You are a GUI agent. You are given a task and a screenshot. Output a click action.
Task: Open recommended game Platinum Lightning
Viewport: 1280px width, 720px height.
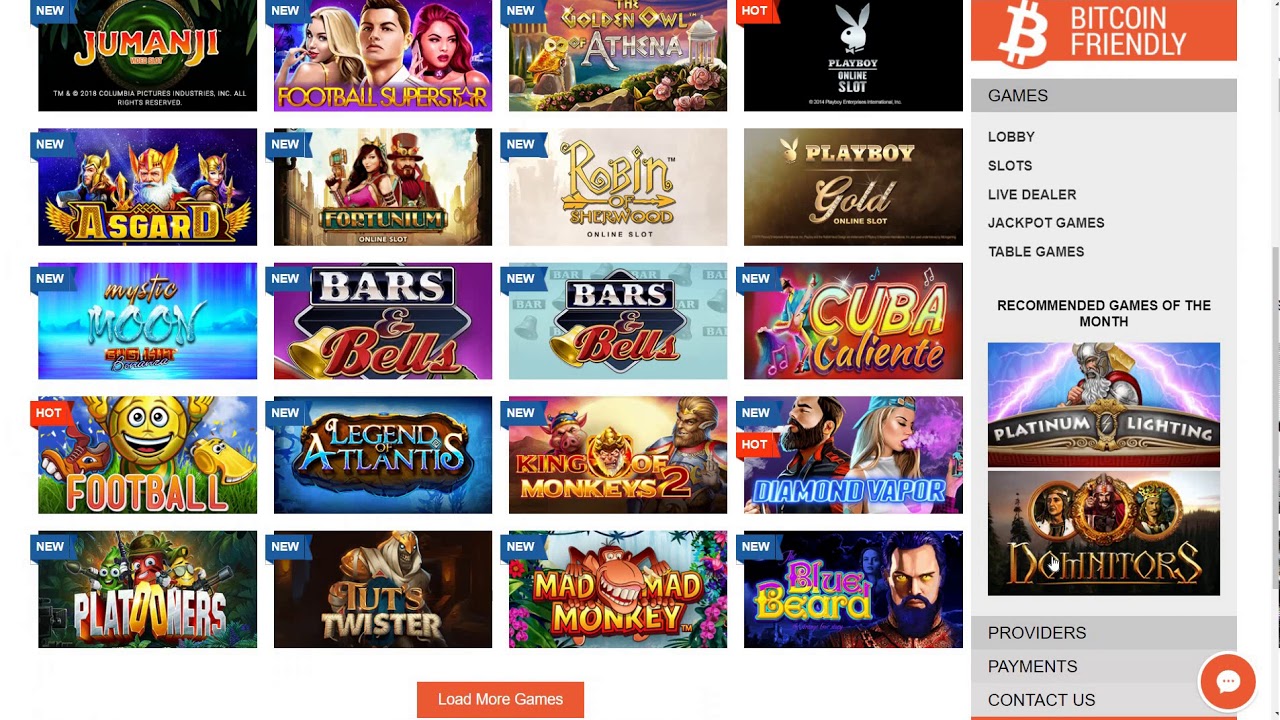[x=1103, y=405]
